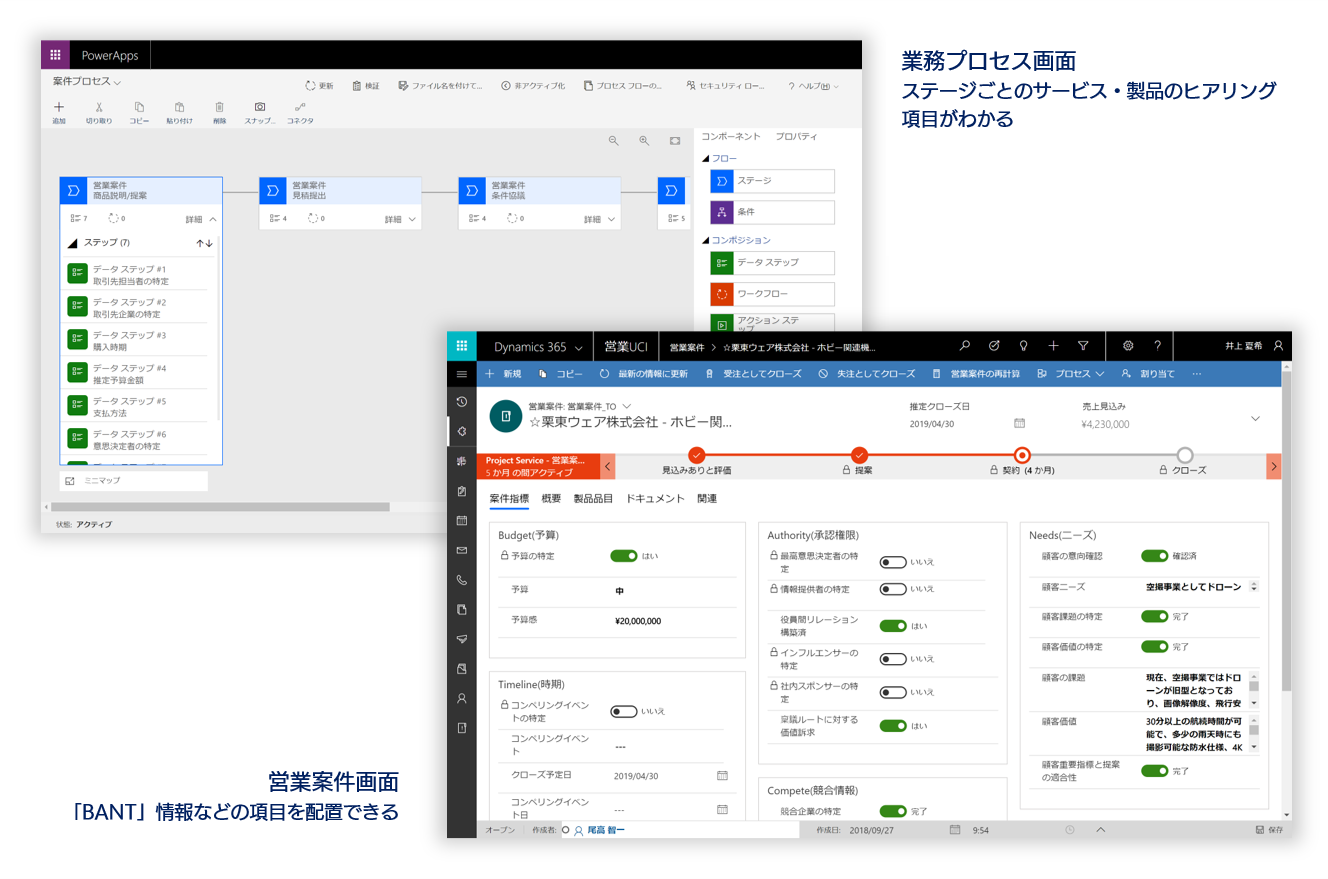Viewport: 1328px width, 879px height.
Task: Open settings gear in Dynamics header
Action: point(1128,346)
